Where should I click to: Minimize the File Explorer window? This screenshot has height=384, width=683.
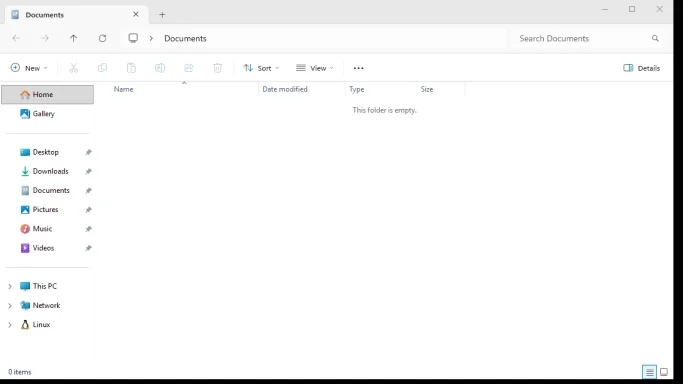click(605, 9)
